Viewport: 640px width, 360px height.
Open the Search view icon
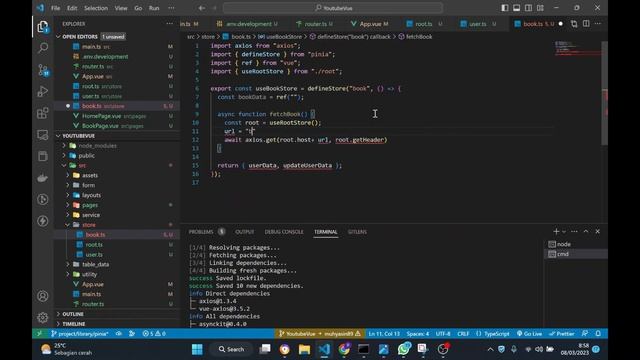click(x=43, y=48)
